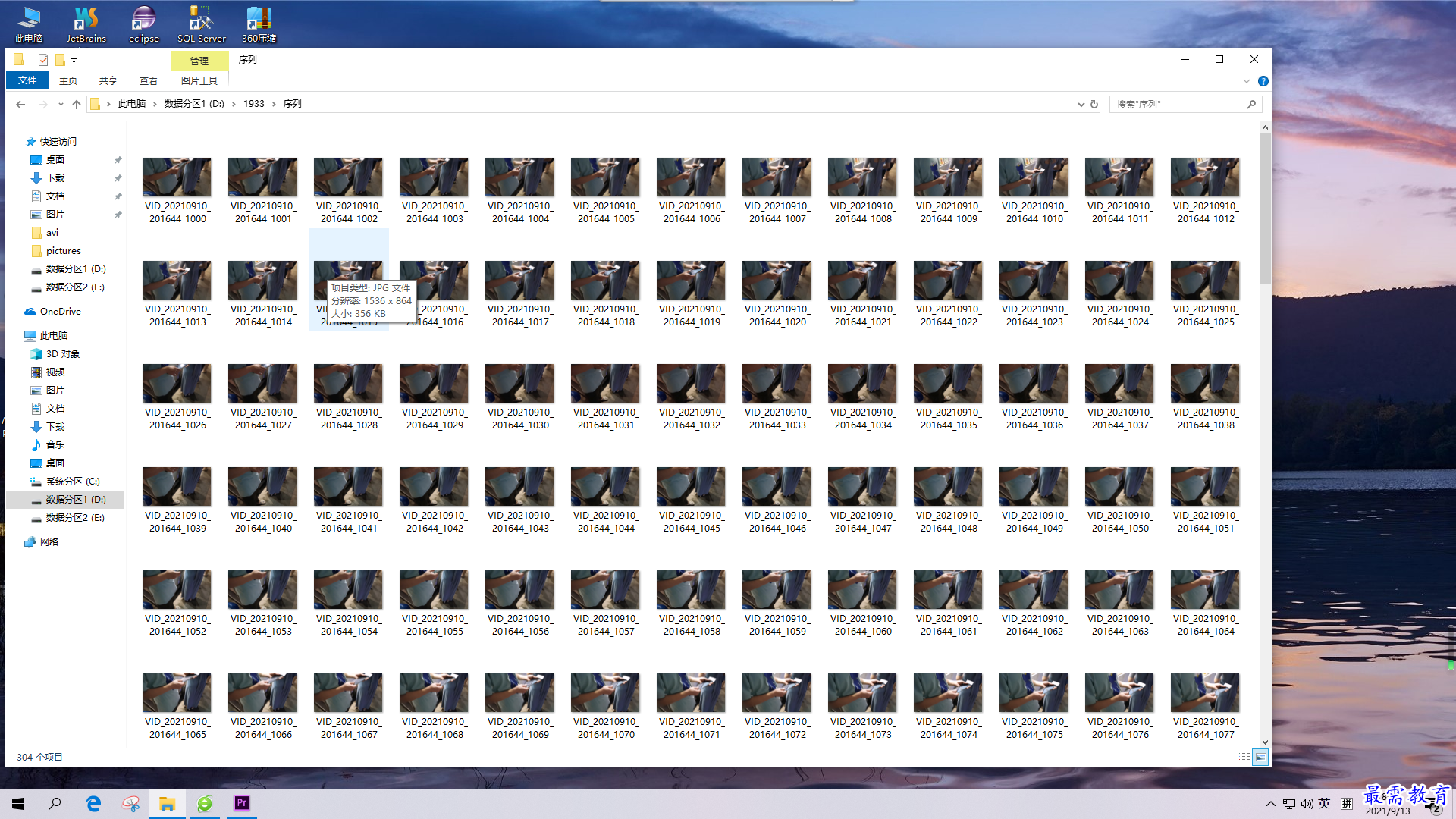Open the volume control in system tray
The image size is (1456, 819).
point(1307,804)
